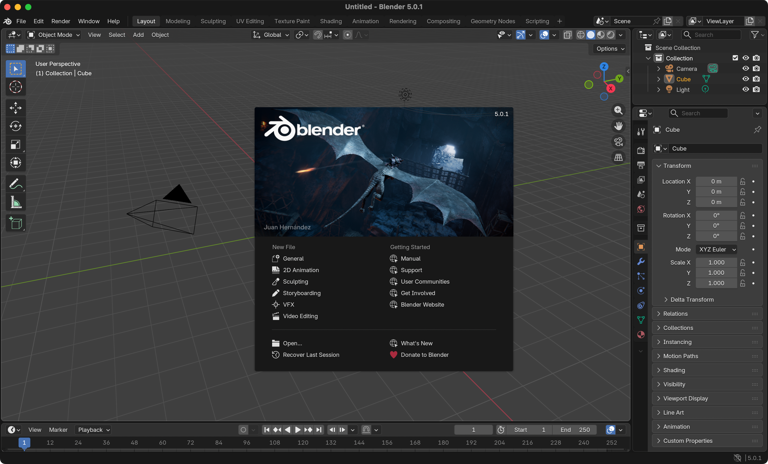The height and width of the screenshot is (464, 768).
Task: Jump to timeline start frame button
Action: [266, 430]
